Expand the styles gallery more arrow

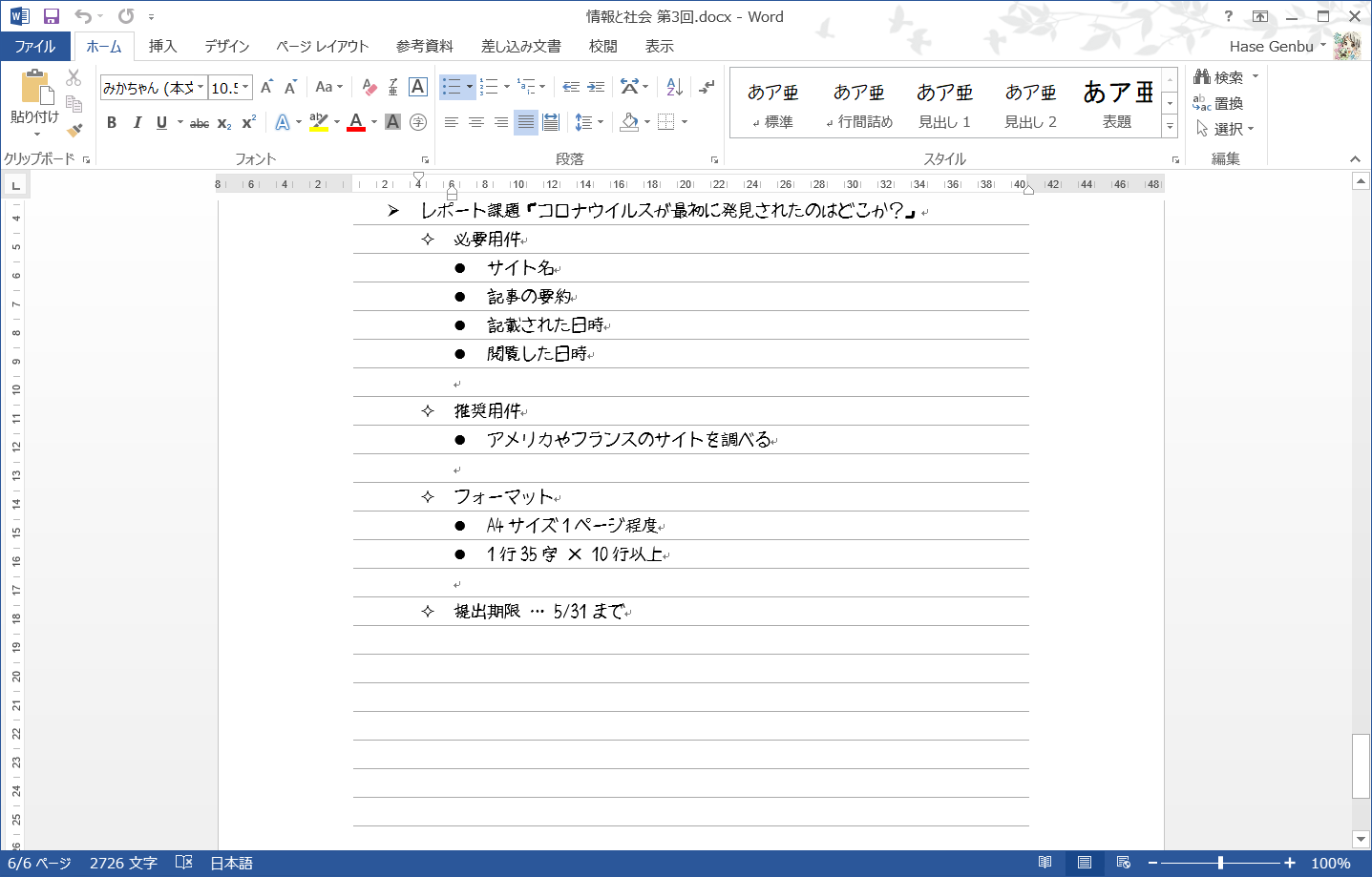point(1170,126)
